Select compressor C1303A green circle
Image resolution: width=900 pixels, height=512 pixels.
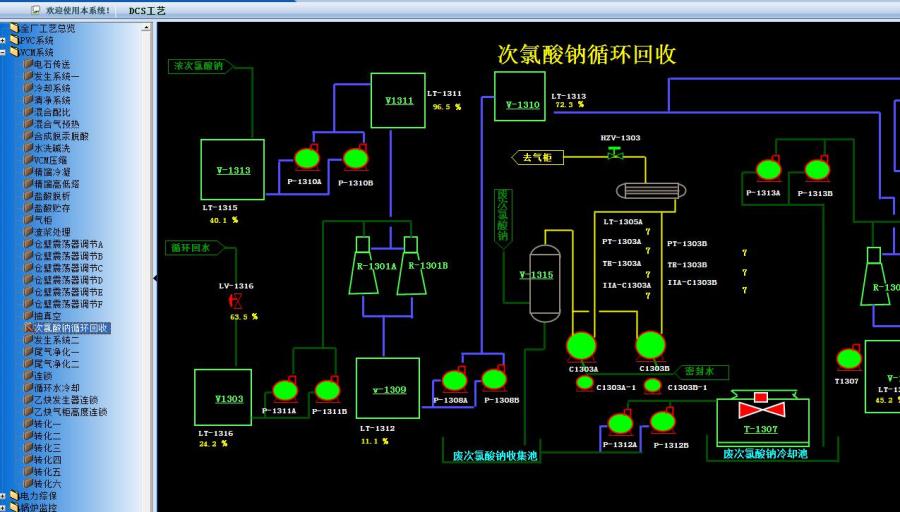581,346
